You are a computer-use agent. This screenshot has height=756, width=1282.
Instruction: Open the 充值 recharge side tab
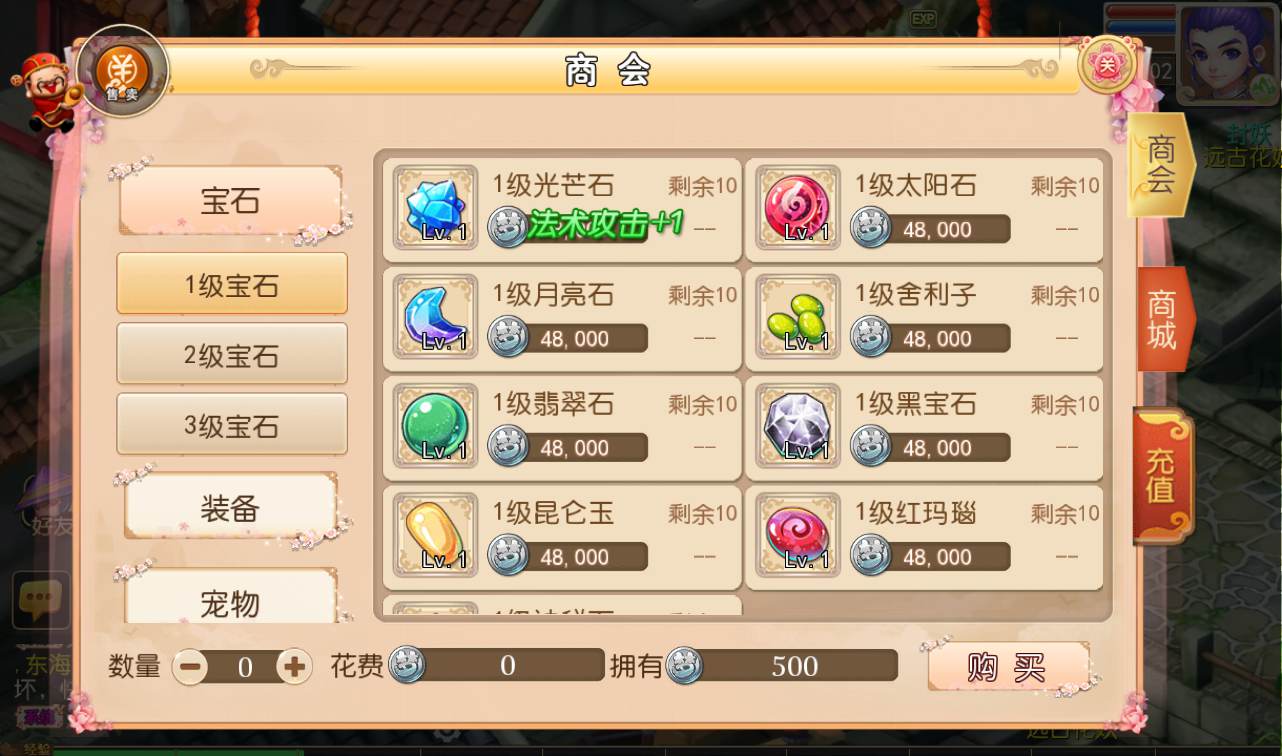tap(1162, 476)
